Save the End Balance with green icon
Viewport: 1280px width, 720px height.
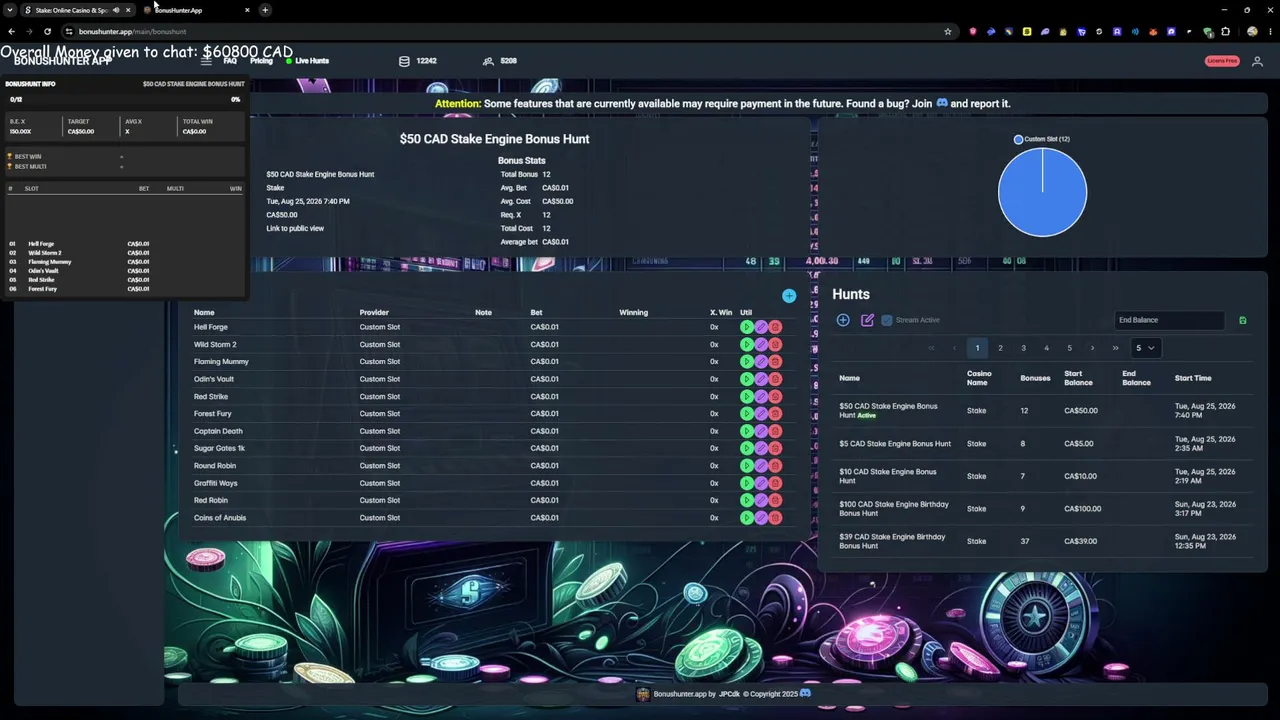click(x=1243, y=320)
